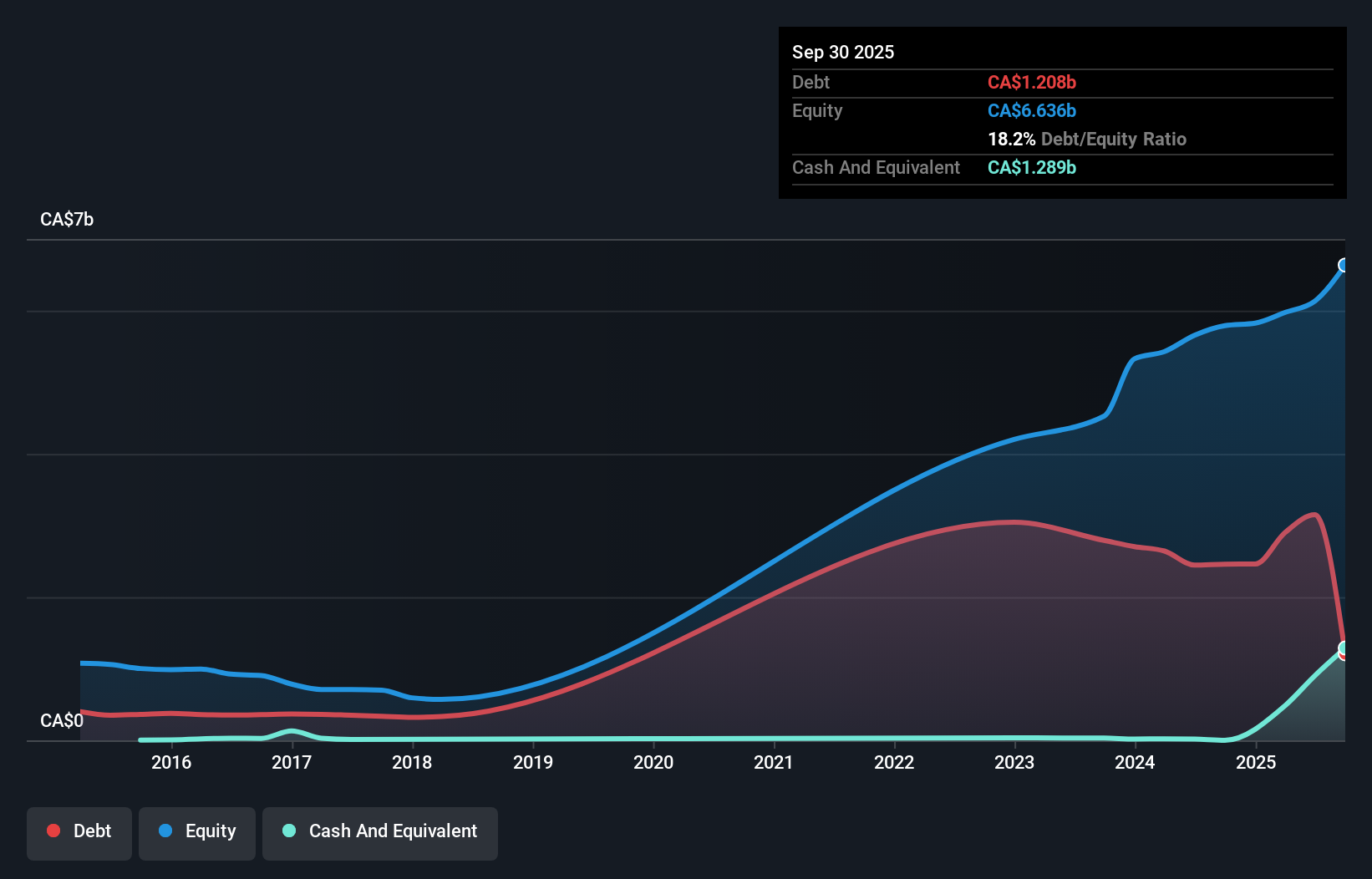Click the Debt row label in tooltip
The image size is (1372, 879).
pos(810,82)
